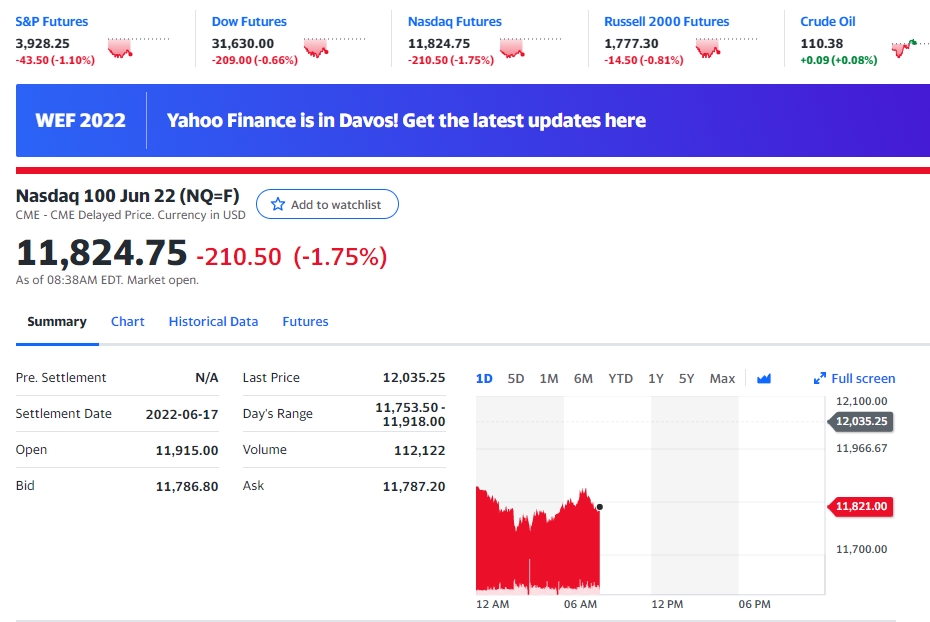This screenshot has height=622, width=930.
Task: Click the Dow Futures price 31,630.00
Action: tap(243, 43)
